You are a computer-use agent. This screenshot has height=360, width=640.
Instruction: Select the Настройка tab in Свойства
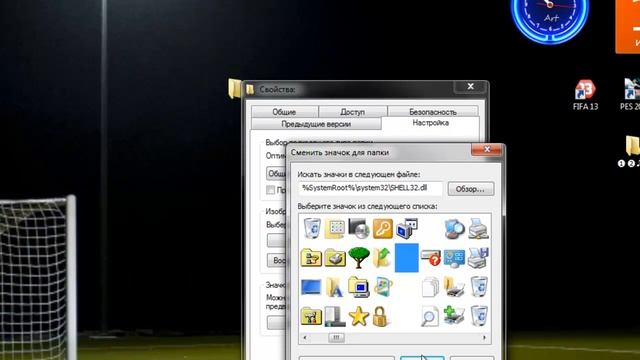pyautogui.click(x=430, y=123)
